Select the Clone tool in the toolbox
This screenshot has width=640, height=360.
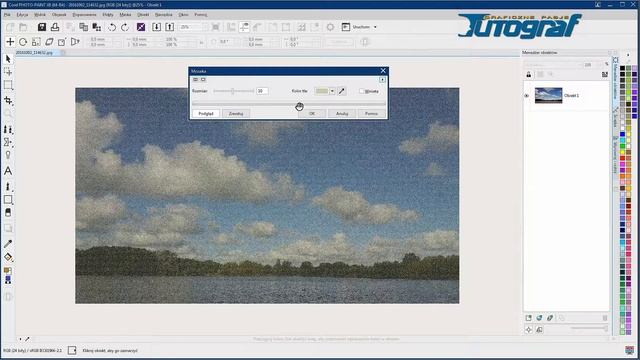8,129
